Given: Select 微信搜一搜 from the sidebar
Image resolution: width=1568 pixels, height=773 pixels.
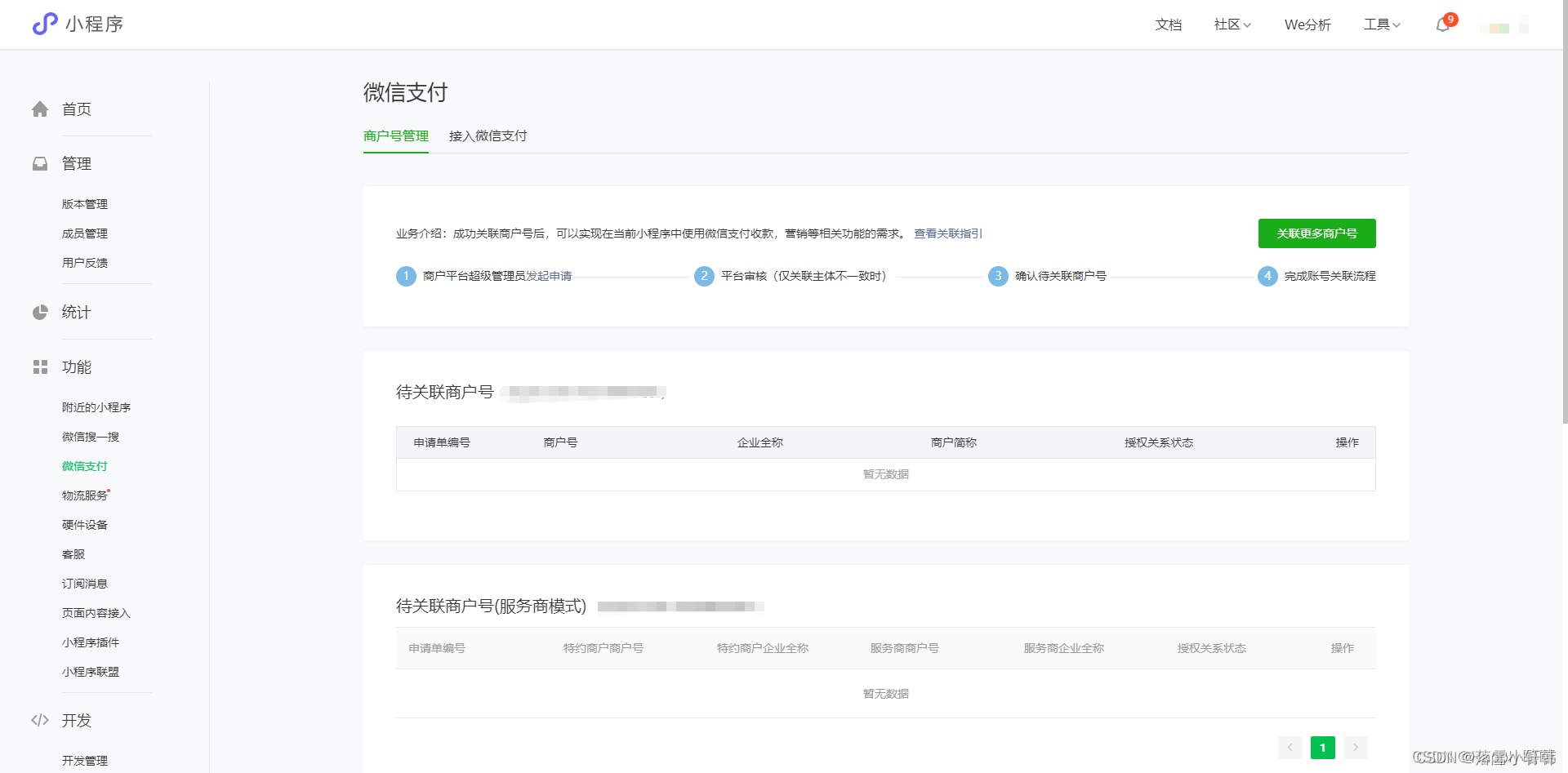Looking at the screenshot, I should pos(90,436).
